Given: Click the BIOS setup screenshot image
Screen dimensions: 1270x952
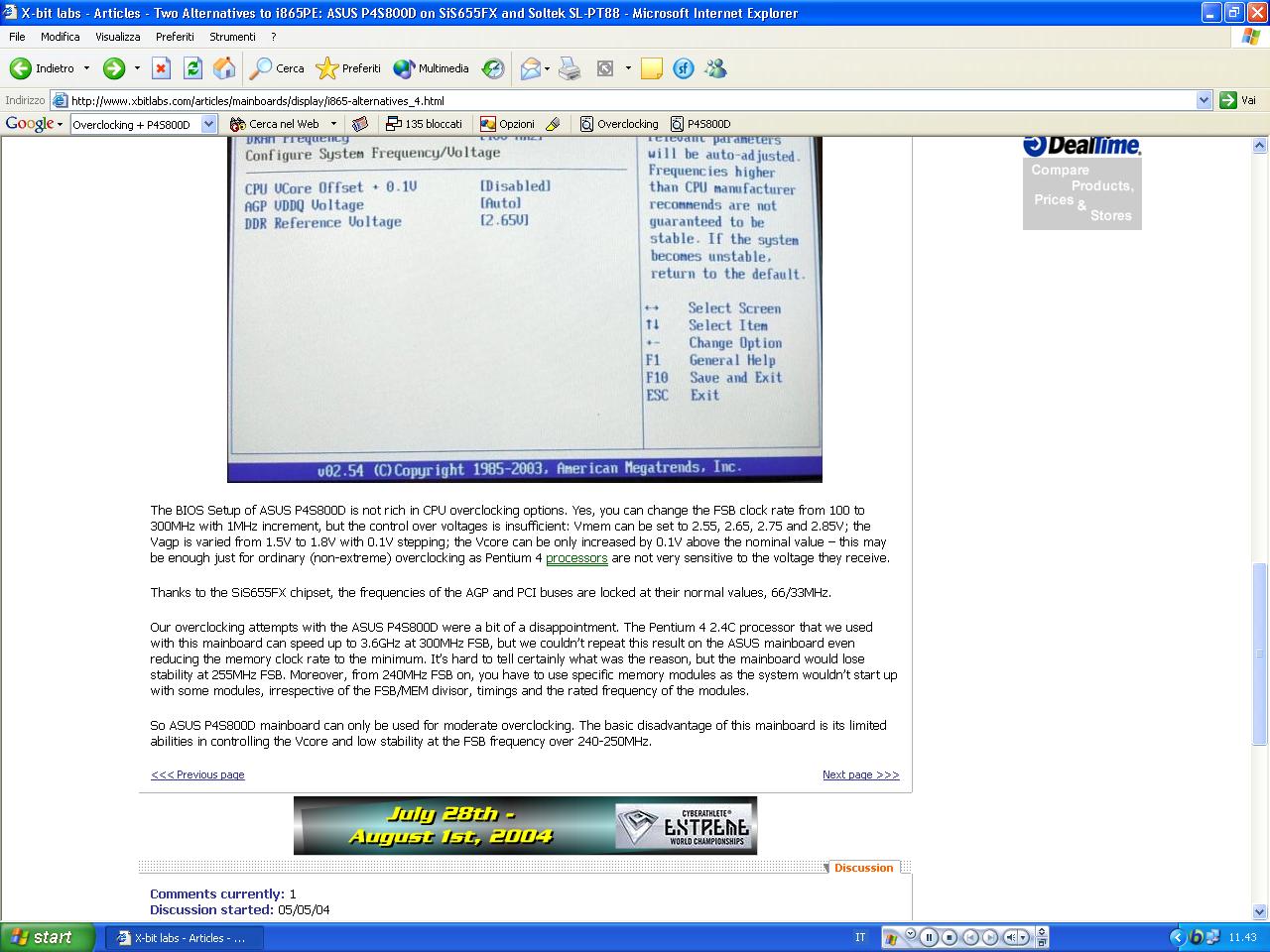Looking at the screenshot, I should [525, 309].
